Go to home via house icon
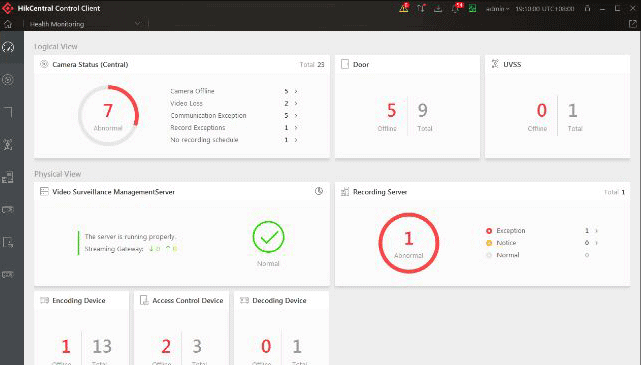The height and width of the screenshot is (365, 641). point(8,24)
